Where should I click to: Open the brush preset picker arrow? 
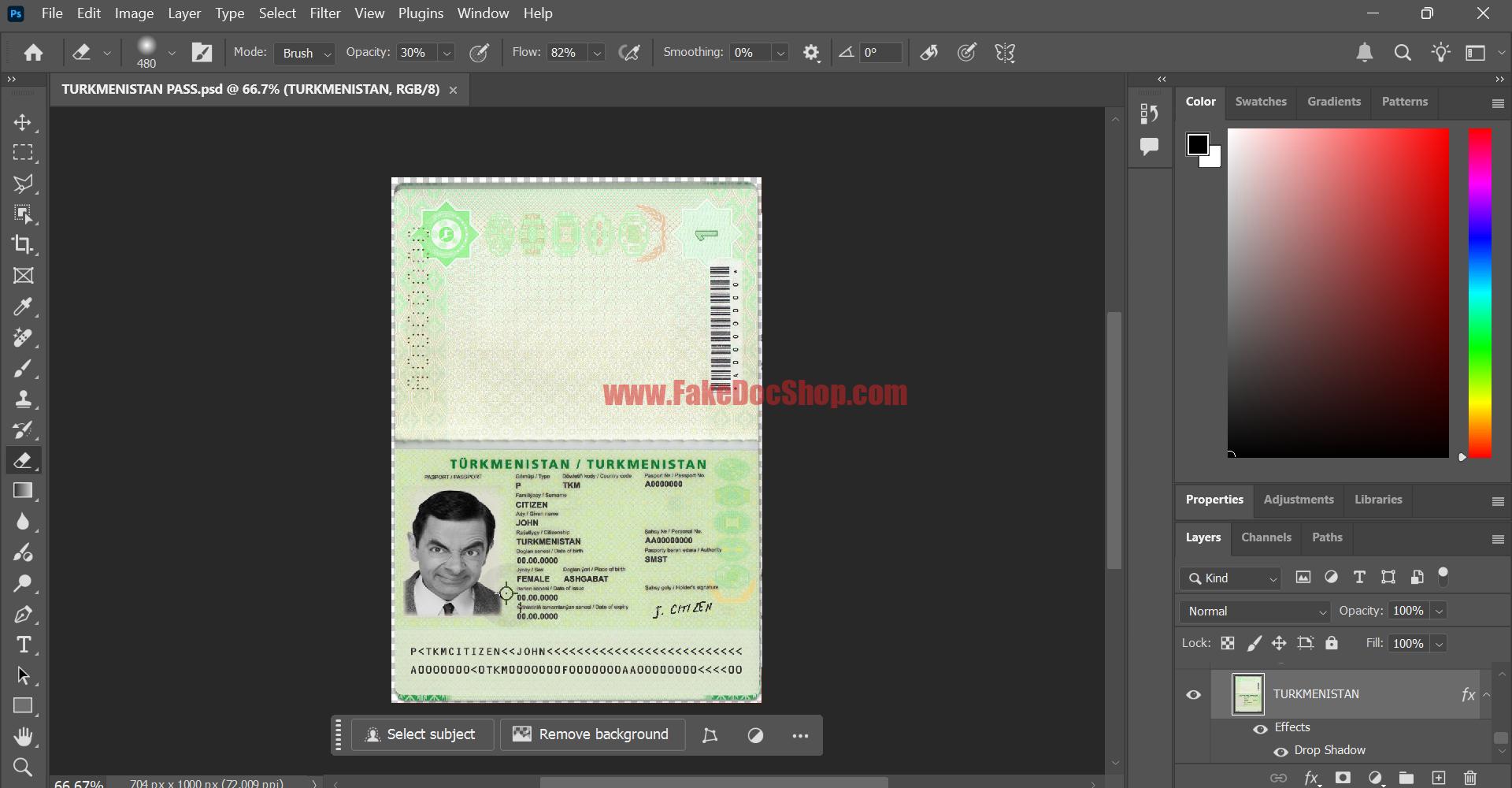(172, 53)
